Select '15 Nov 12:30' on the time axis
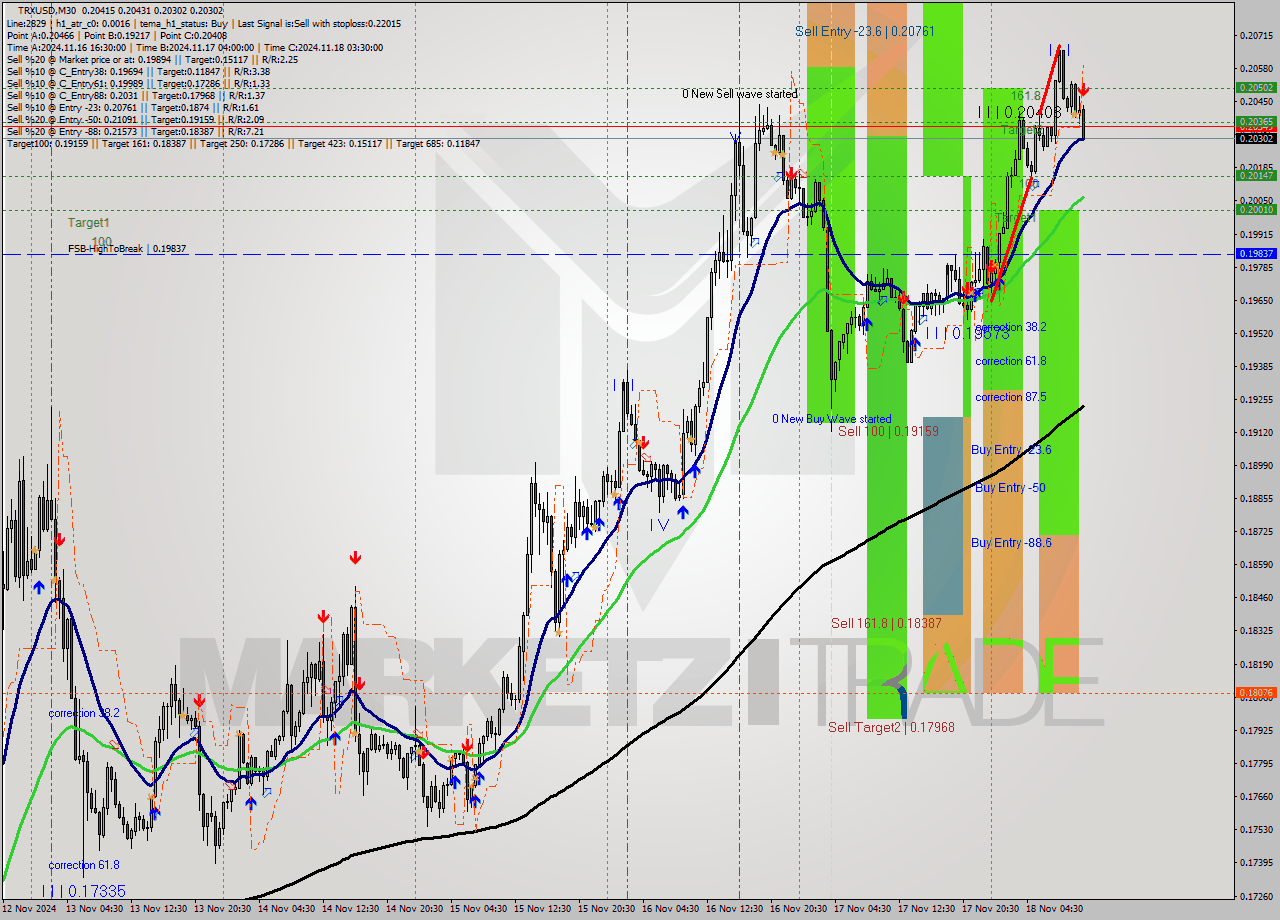The image size is (1280, 920). pos(543,909)
